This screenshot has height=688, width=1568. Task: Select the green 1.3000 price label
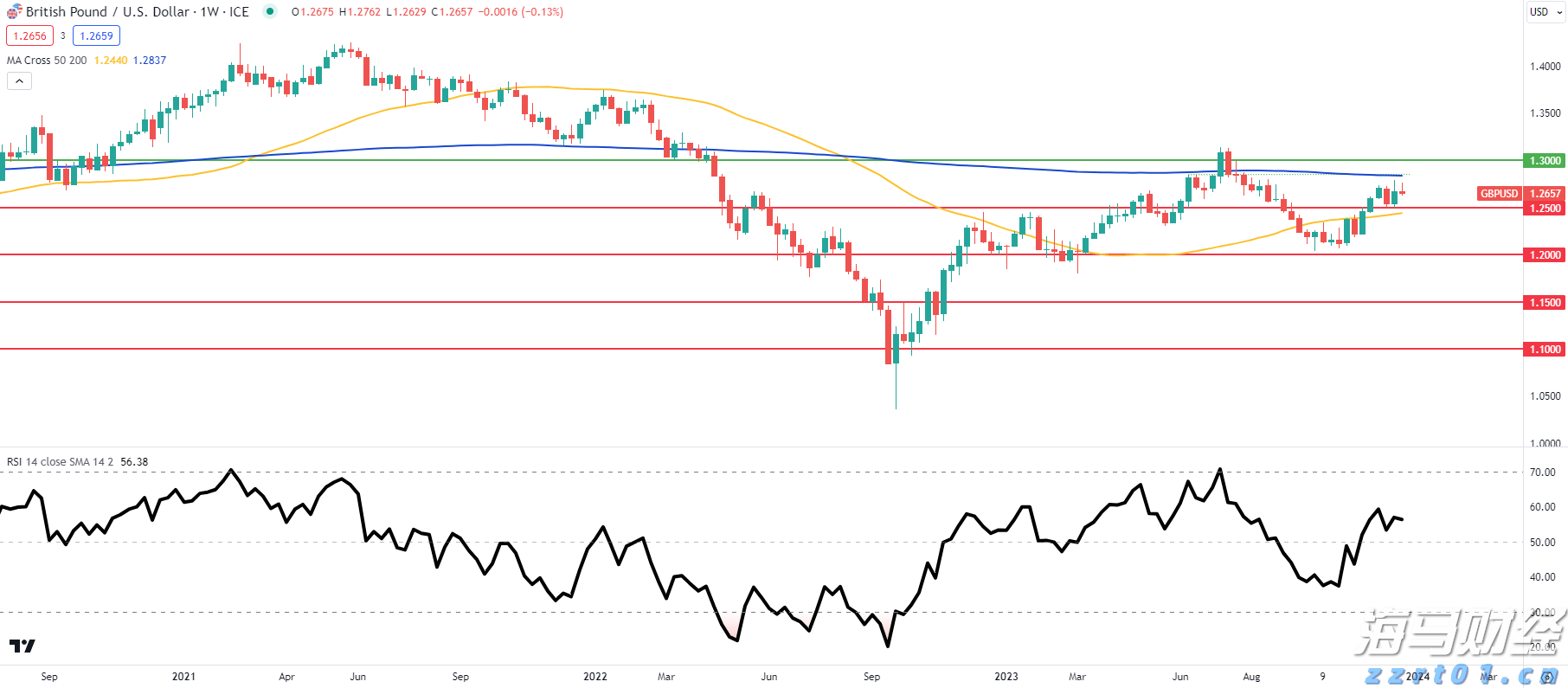1545,161
